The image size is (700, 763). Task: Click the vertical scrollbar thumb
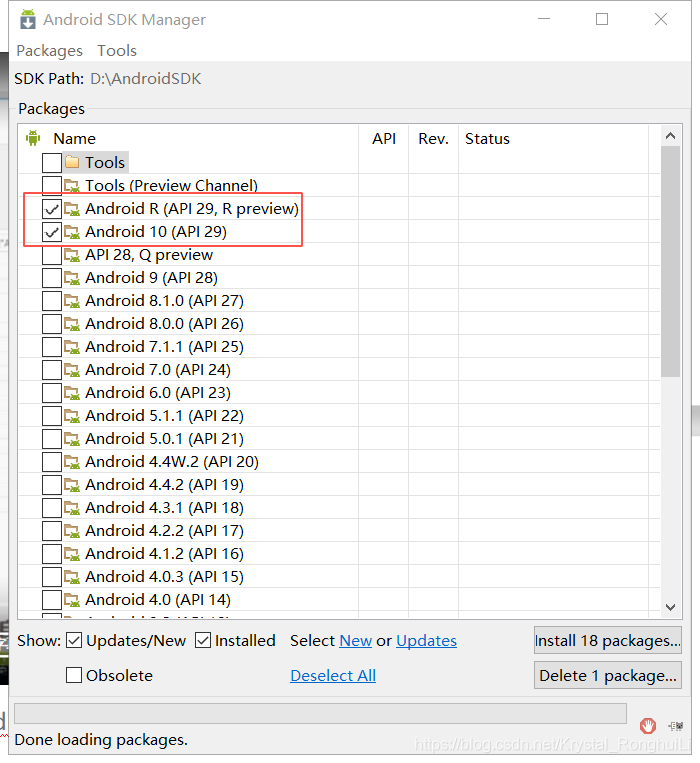670,262
